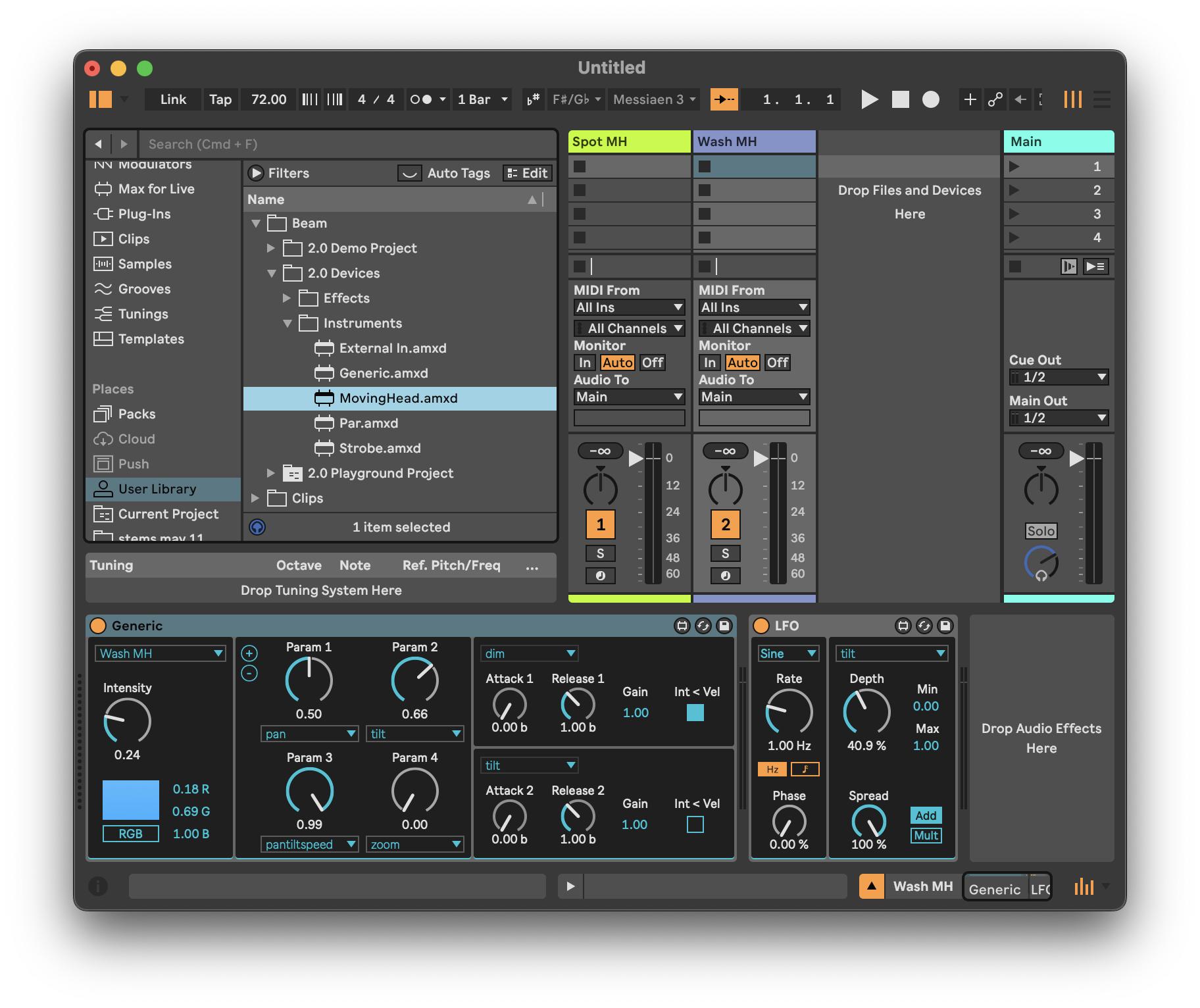Viewport: 1200px width, 1008px height.
Task: Switch to Arrangement view lines icon
Action: (1102, 99)
